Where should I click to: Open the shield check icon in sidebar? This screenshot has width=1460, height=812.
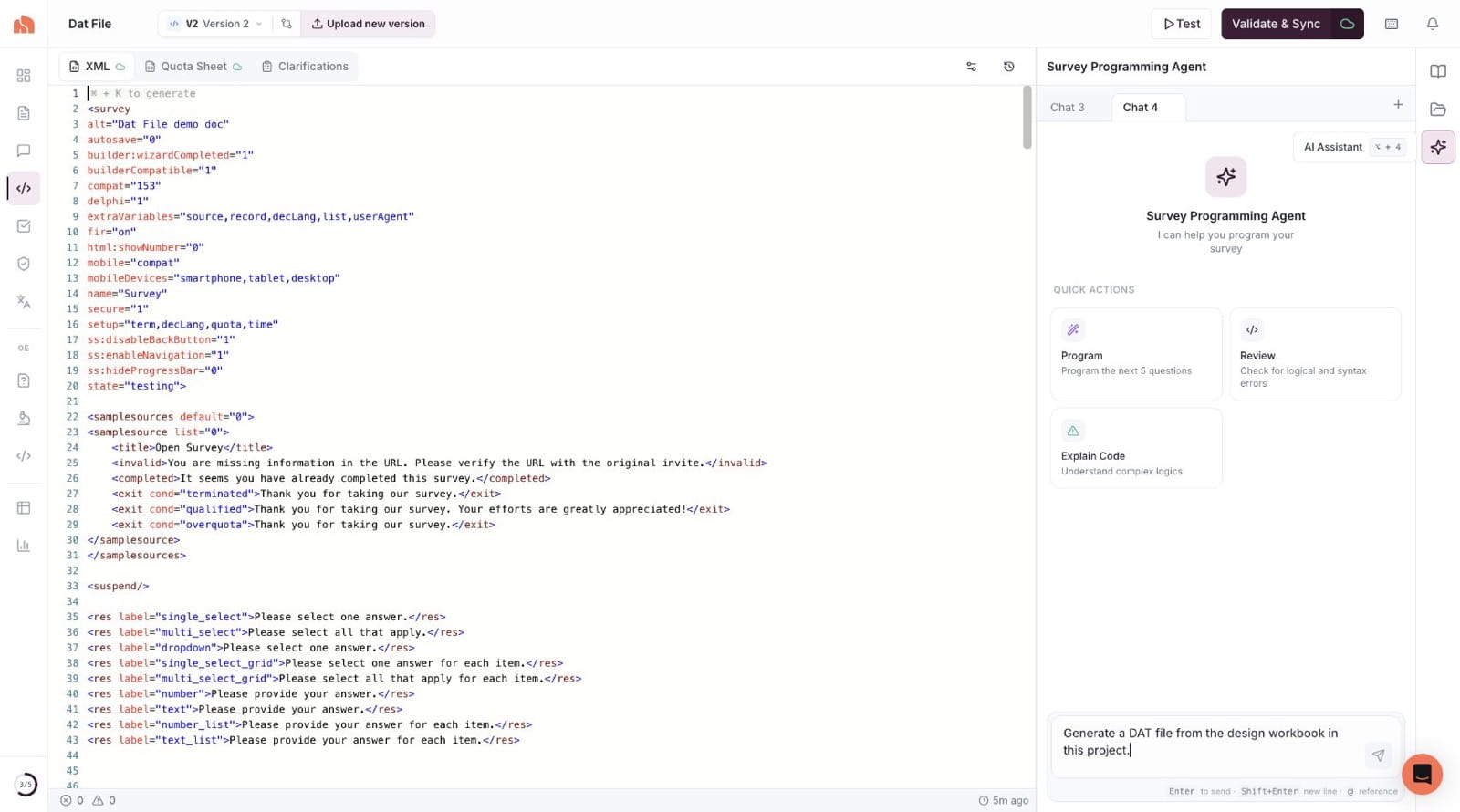pos(24,264)
